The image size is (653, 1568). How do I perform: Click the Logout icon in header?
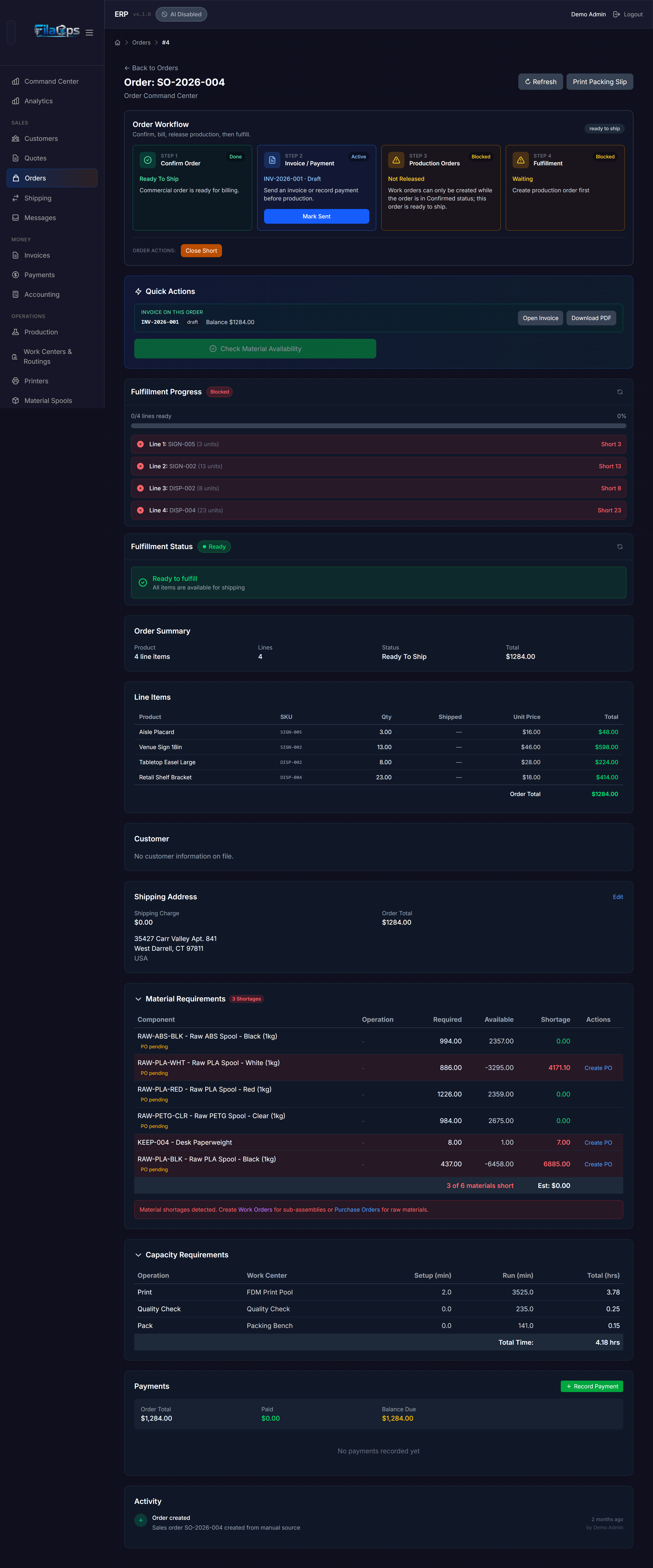(x=616, y=15)
